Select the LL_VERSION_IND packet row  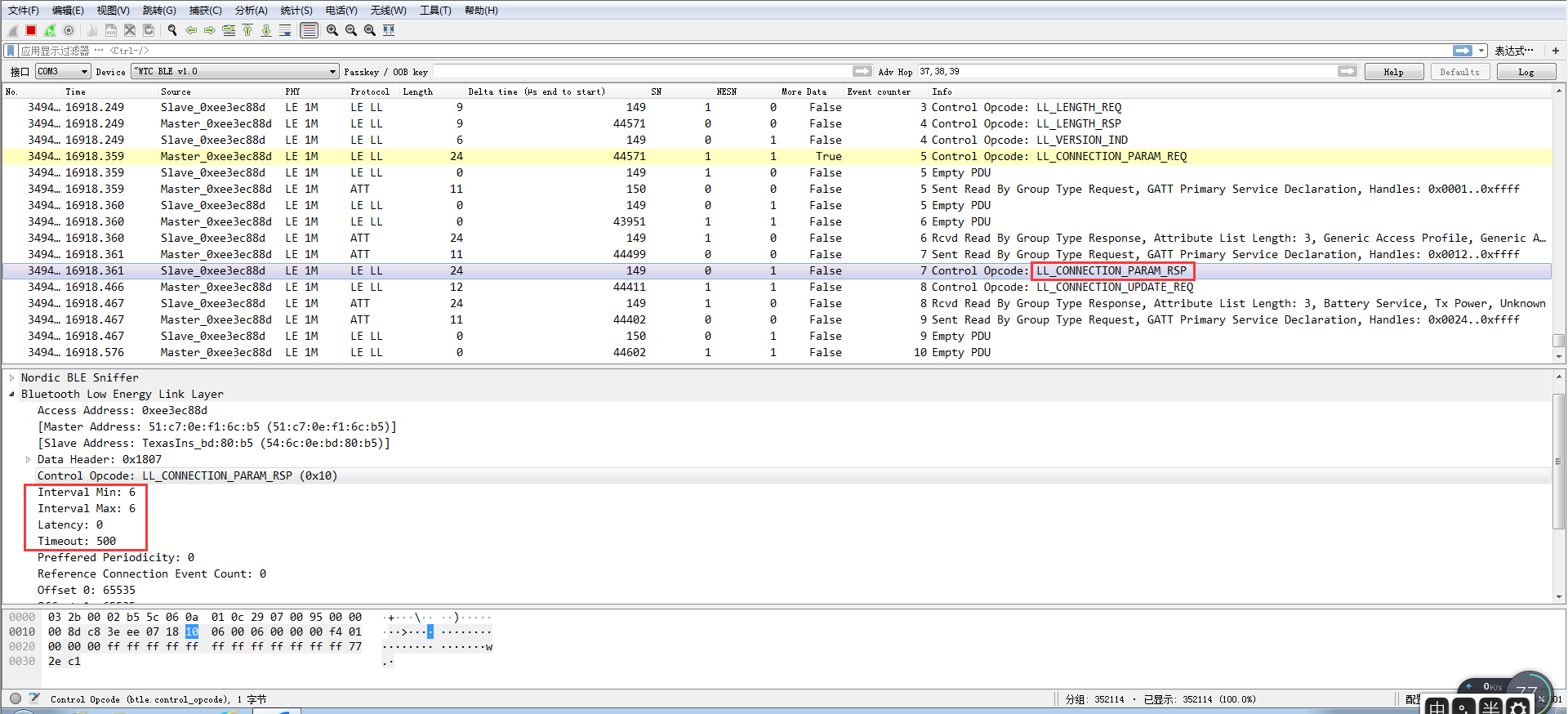click(x=777, y=140)
